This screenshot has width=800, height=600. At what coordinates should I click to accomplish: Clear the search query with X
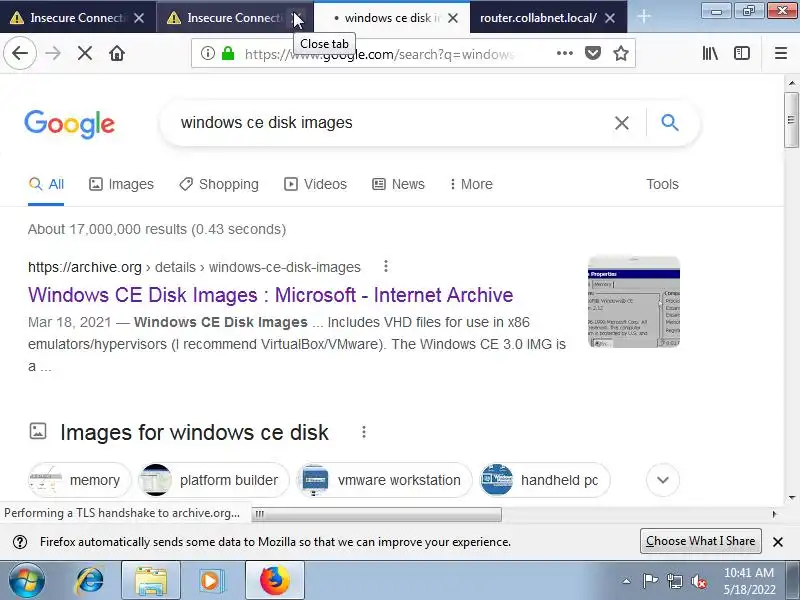point(621,122)
